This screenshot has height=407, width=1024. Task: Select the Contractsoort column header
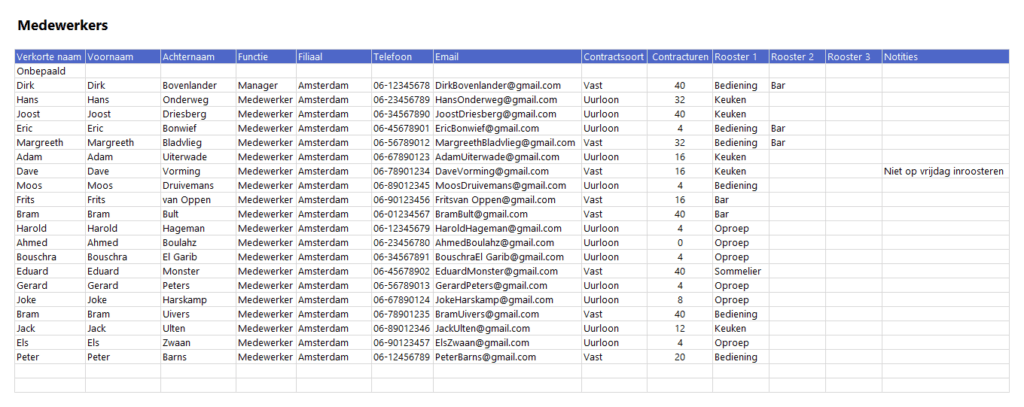[x=614, y=57]
